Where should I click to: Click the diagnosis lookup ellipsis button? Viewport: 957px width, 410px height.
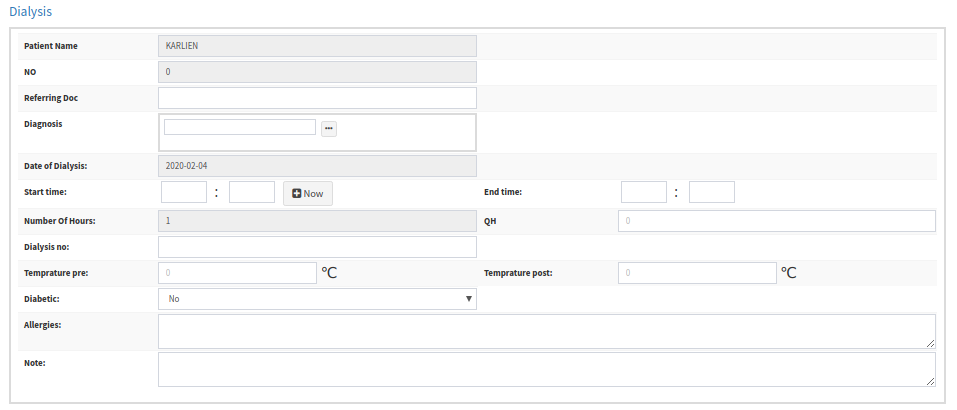[329, 128]
